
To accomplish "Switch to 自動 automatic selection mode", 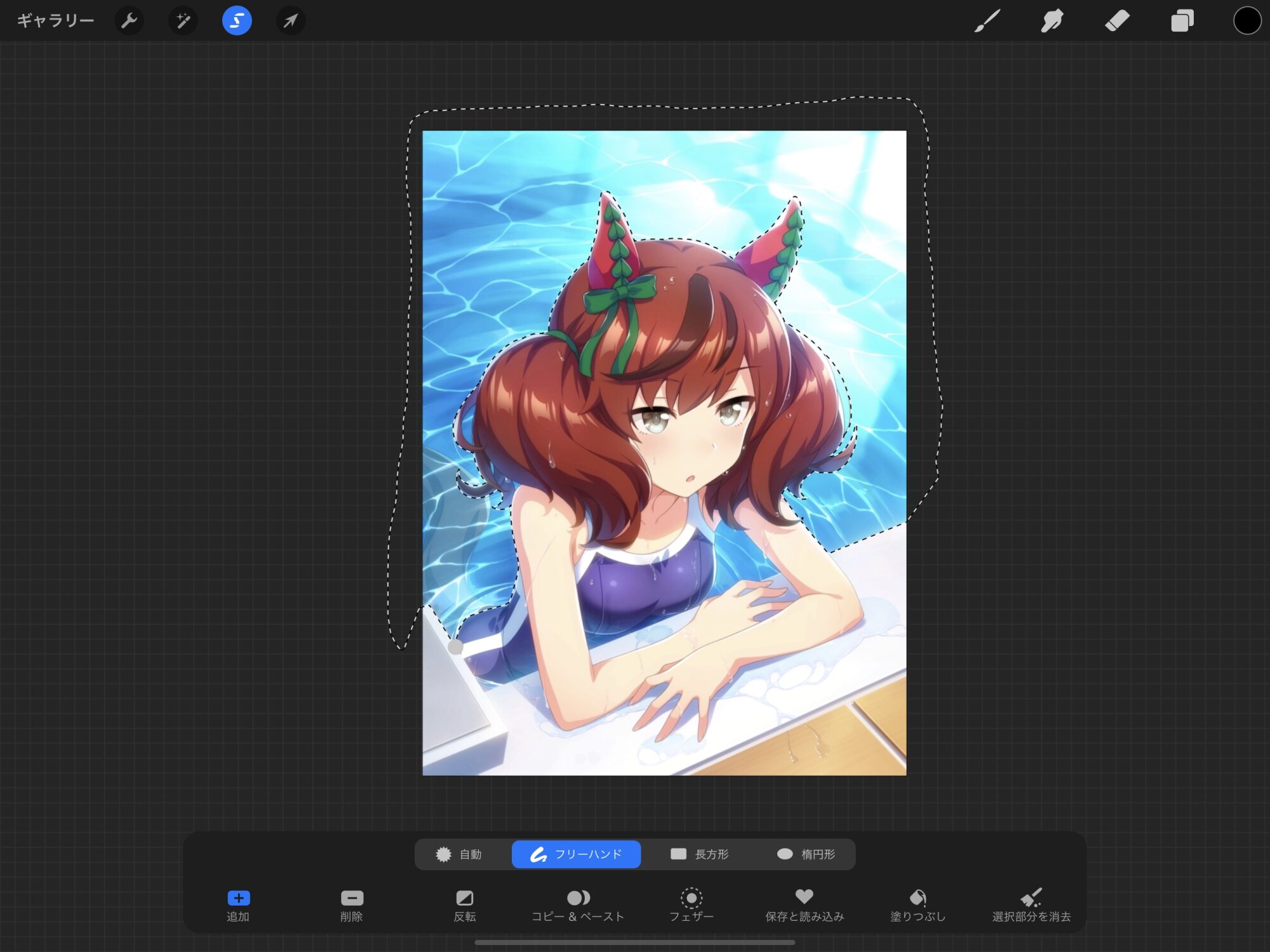I will click(x=459, y=854).
